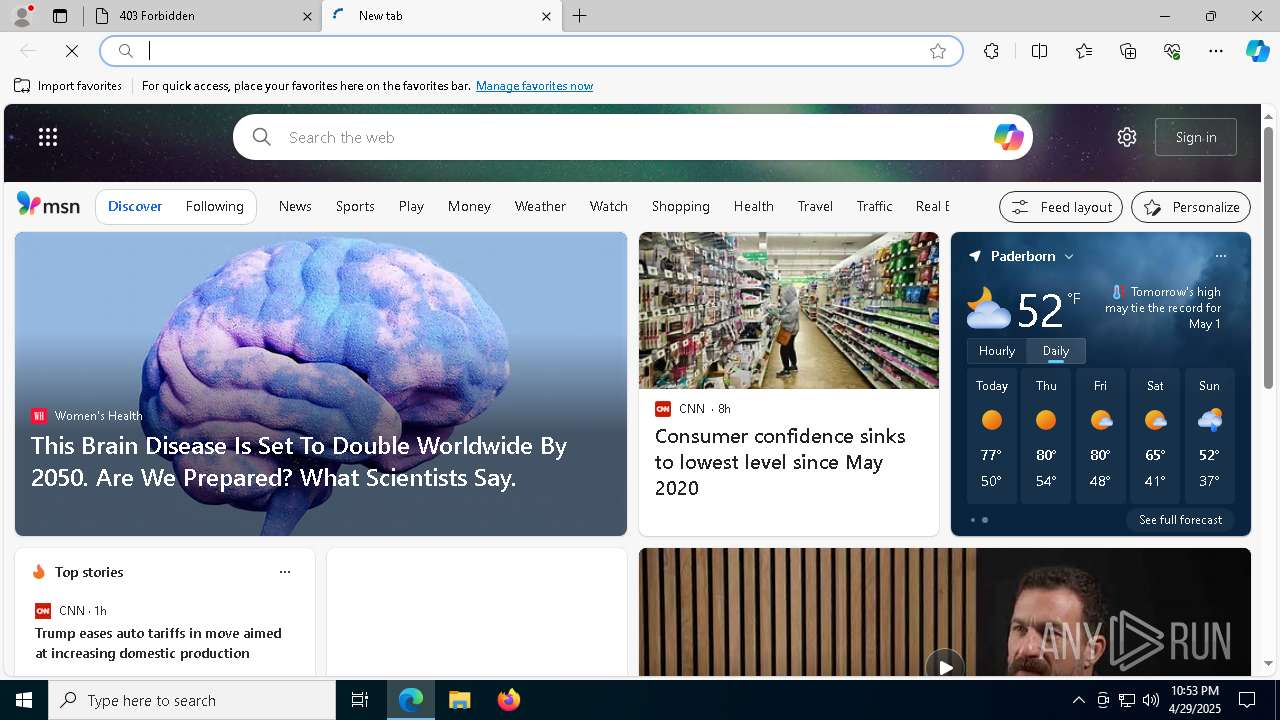1280x720 pixels.
Task: Open the browser profile icon
Action: (x=21, y=16)
